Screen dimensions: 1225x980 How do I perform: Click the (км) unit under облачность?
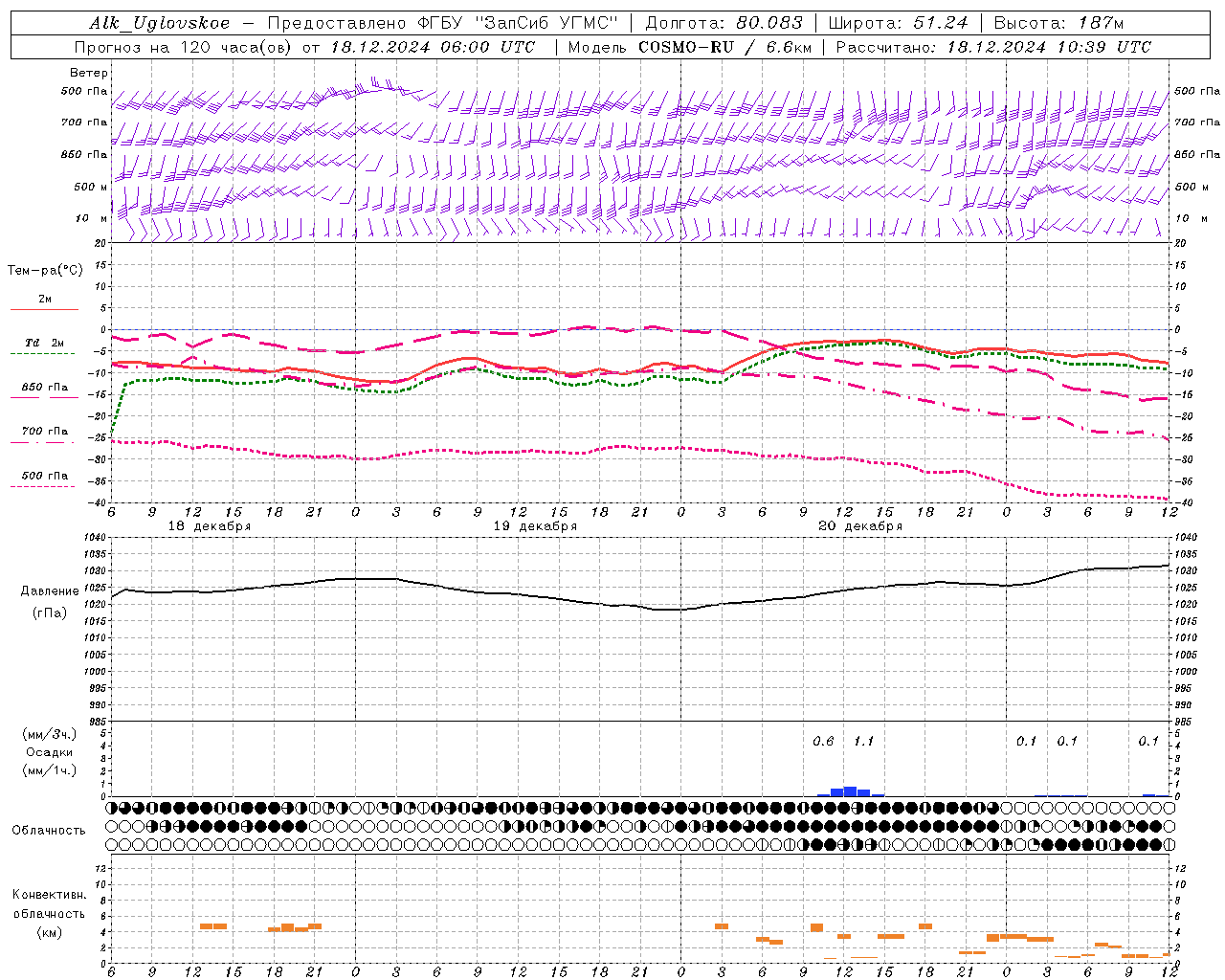click(49, 933)
